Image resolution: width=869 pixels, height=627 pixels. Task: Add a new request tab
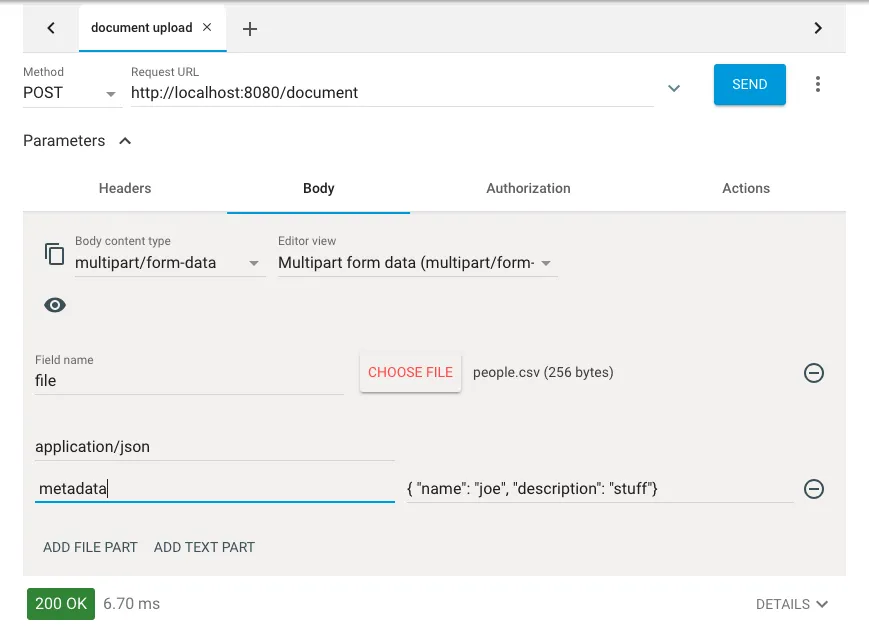tap(250, 29)
